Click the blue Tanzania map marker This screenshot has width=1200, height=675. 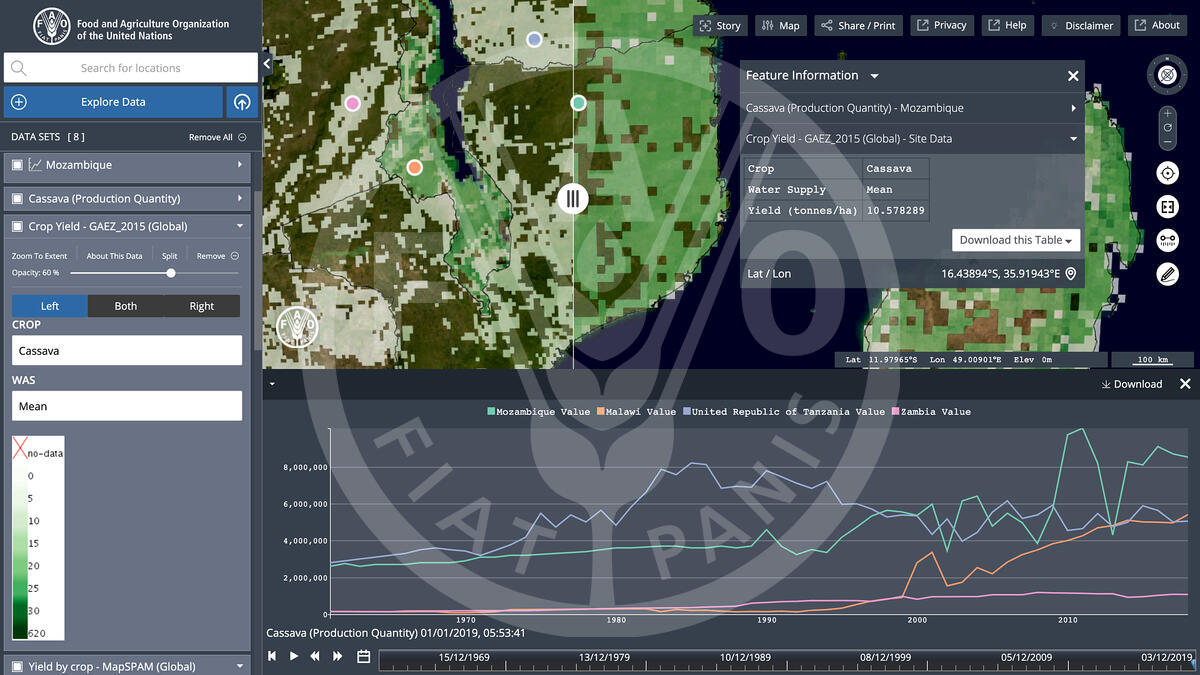pyautogui.click(x=534, y=39)
